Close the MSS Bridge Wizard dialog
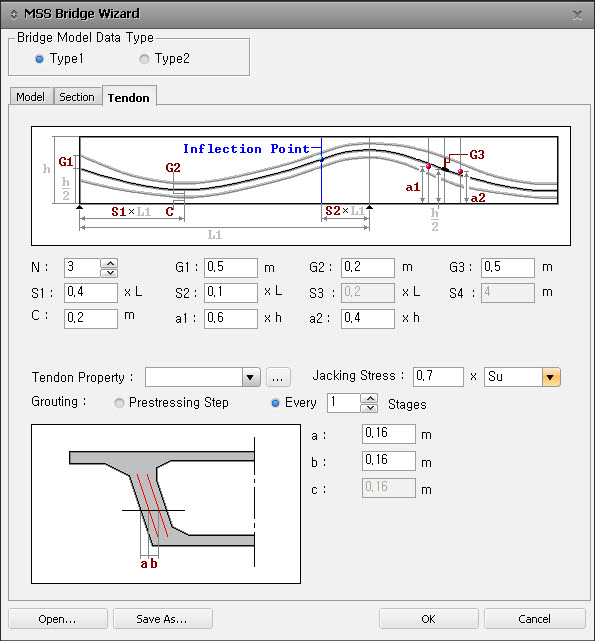The image size is (595, 641). pyautogui.click(x=577, y=15)
